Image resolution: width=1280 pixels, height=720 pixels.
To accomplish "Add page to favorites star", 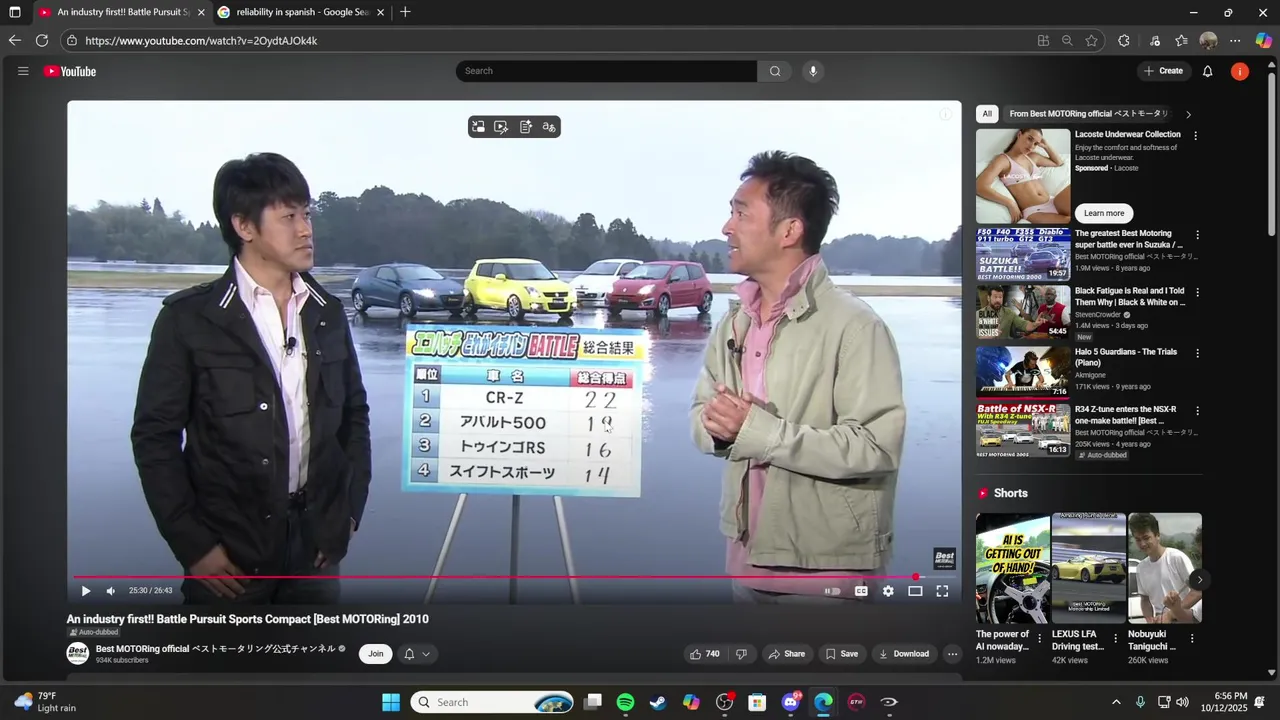I will tap(1091, 41).
